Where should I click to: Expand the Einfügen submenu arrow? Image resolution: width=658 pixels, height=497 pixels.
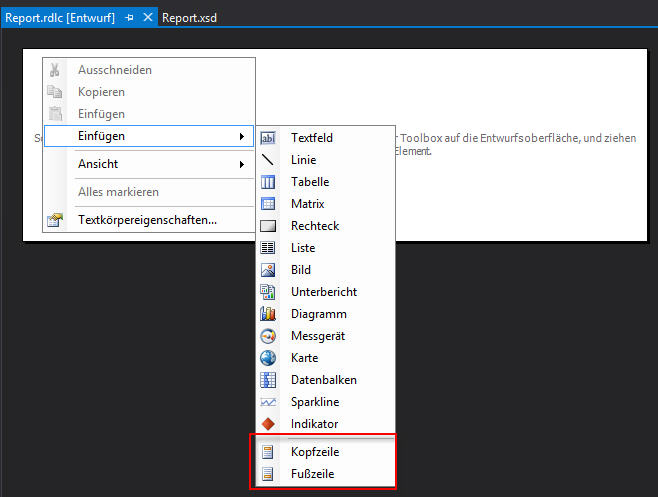tap(241, 136)
